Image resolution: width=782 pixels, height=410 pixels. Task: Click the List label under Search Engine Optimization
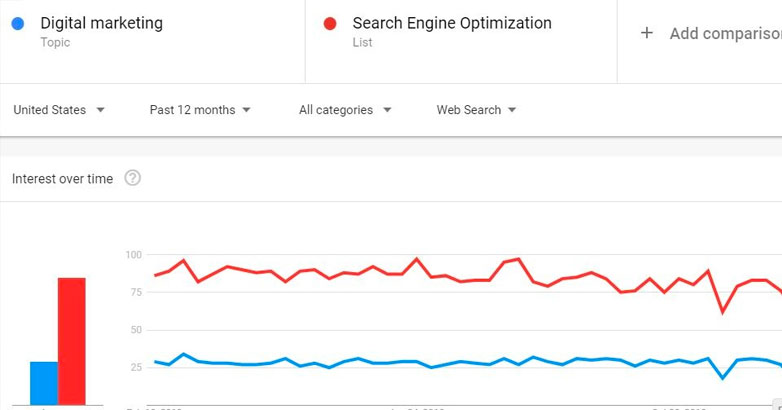tap(362, 43)
